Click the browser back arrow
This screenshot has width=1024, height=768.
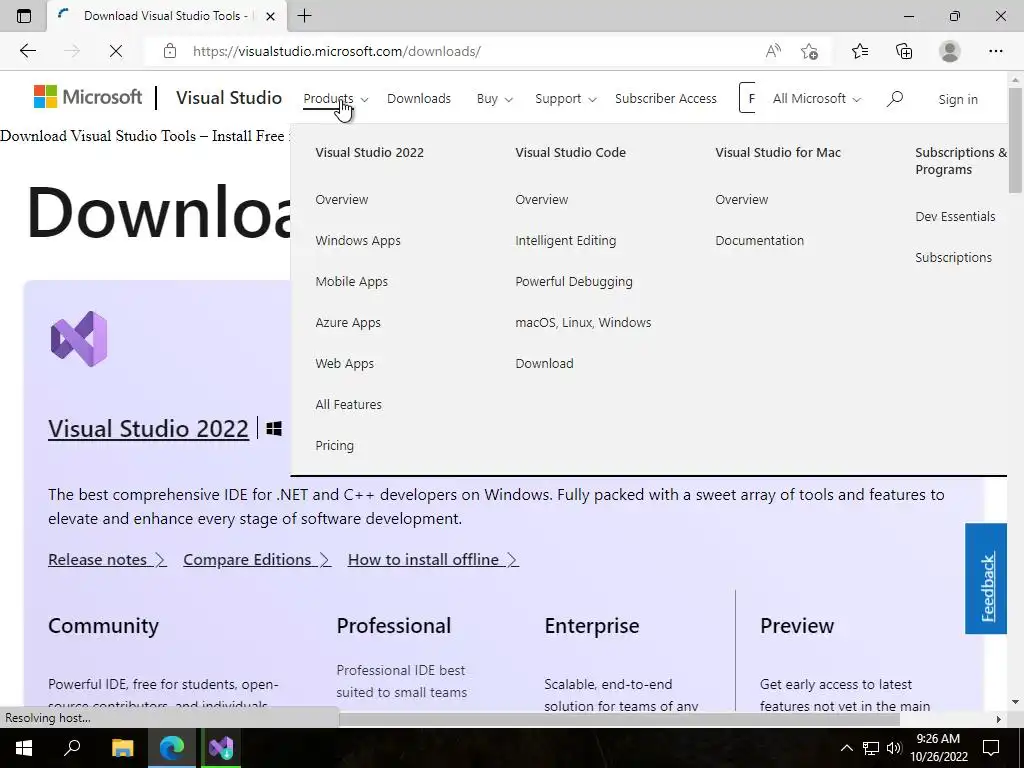27,51
